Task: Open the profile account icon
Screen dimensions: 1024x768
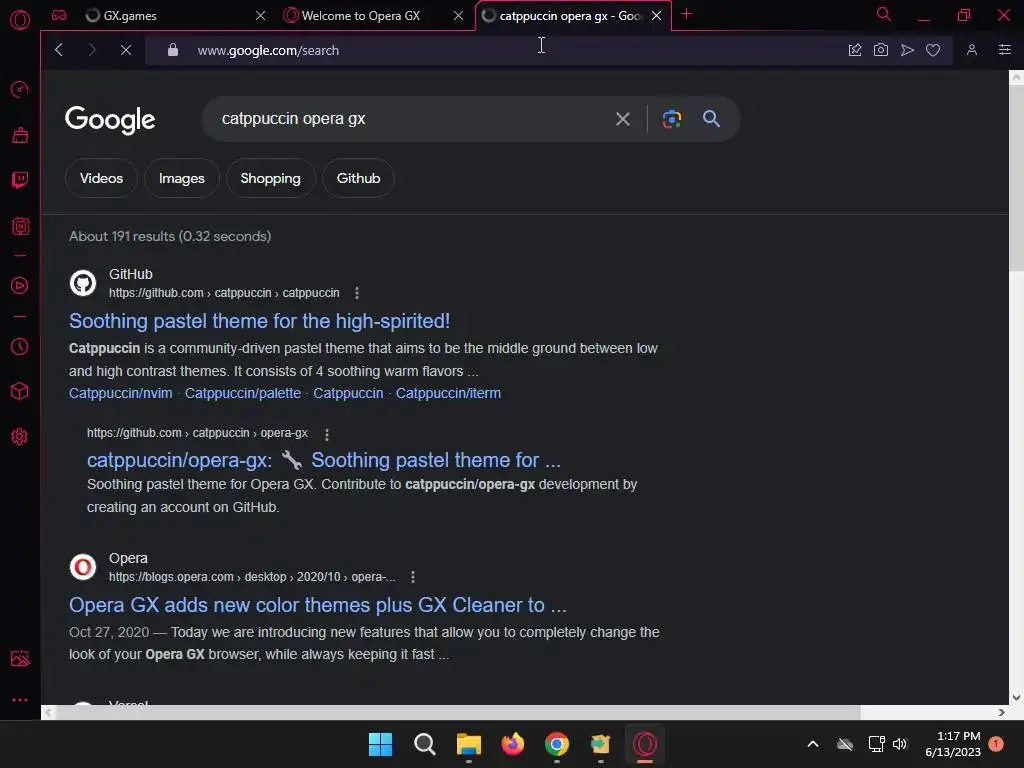Action: [x=972, y=50]
